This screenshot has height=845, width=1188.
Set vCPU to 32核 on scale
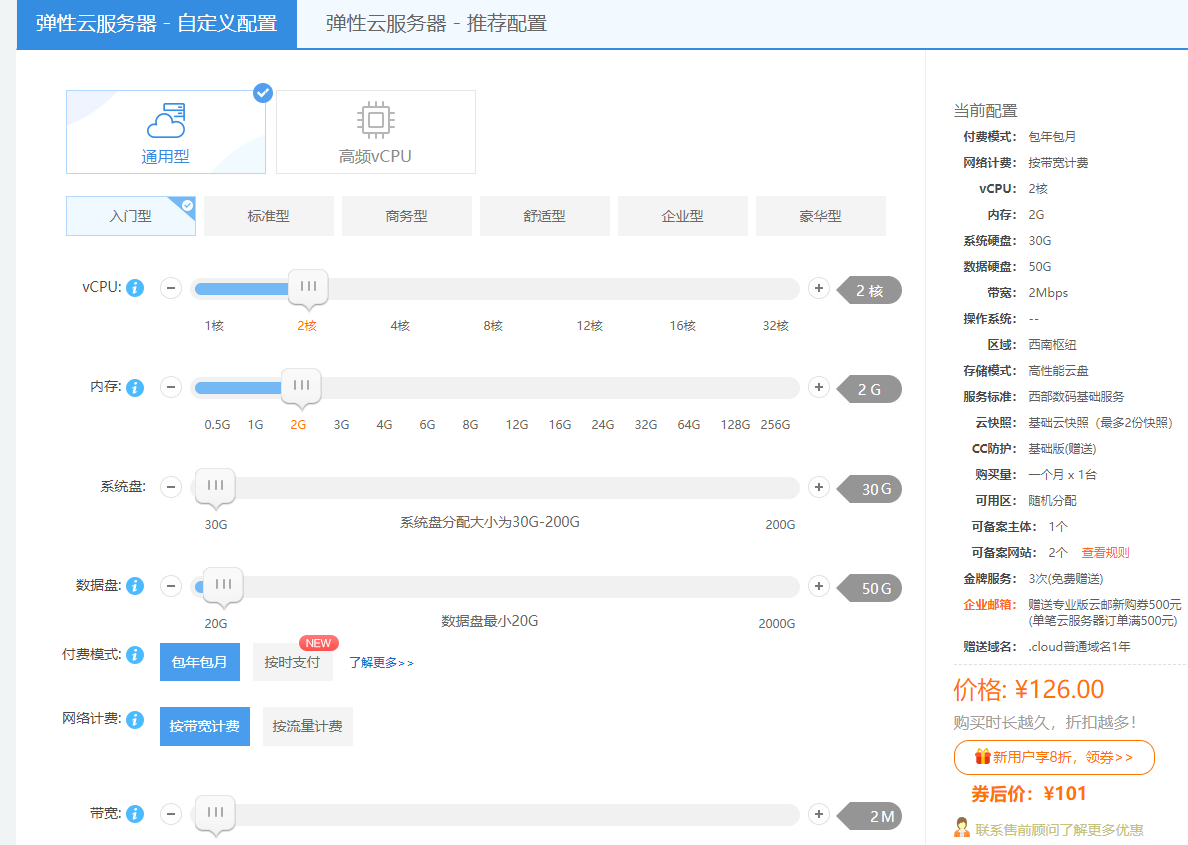click(776, 326)
